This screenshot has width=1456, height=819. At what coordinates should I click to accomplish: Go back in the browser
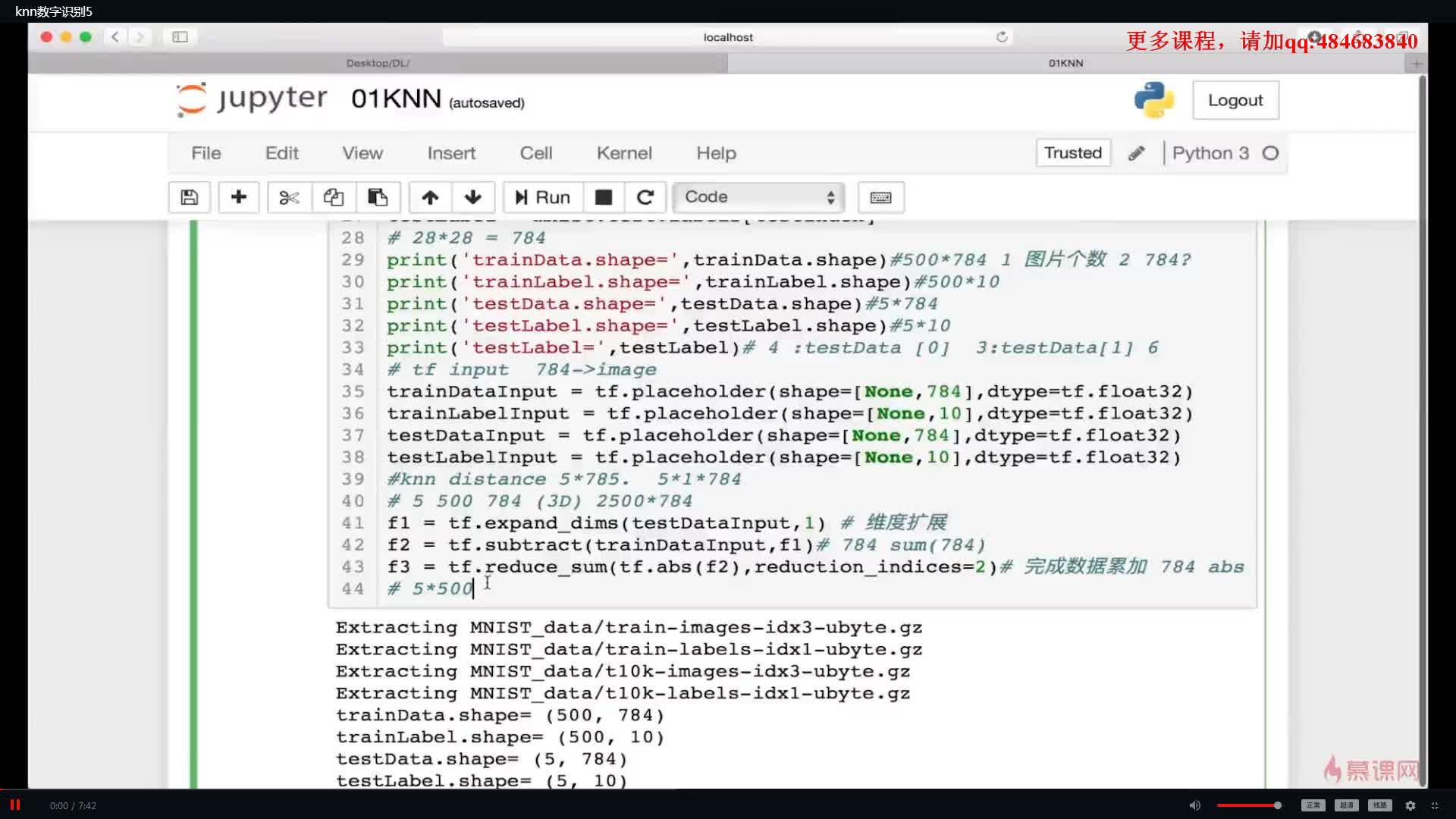(115, 36)
